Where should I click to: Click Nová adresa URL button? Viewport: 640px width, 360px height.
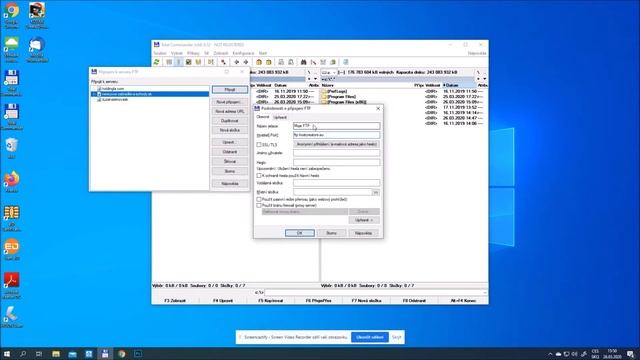coord(230,111)
